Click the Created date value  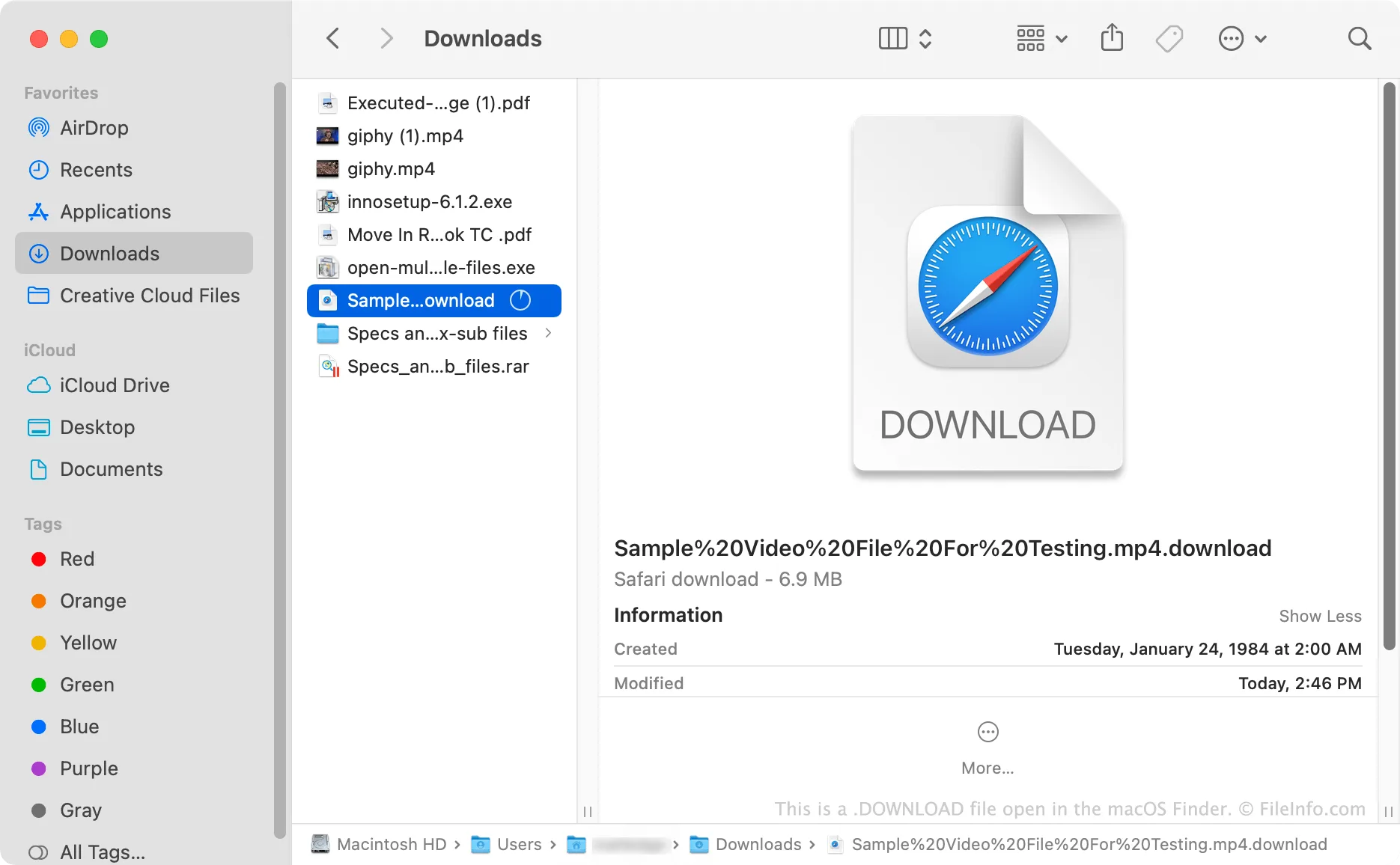point(1208,649)
